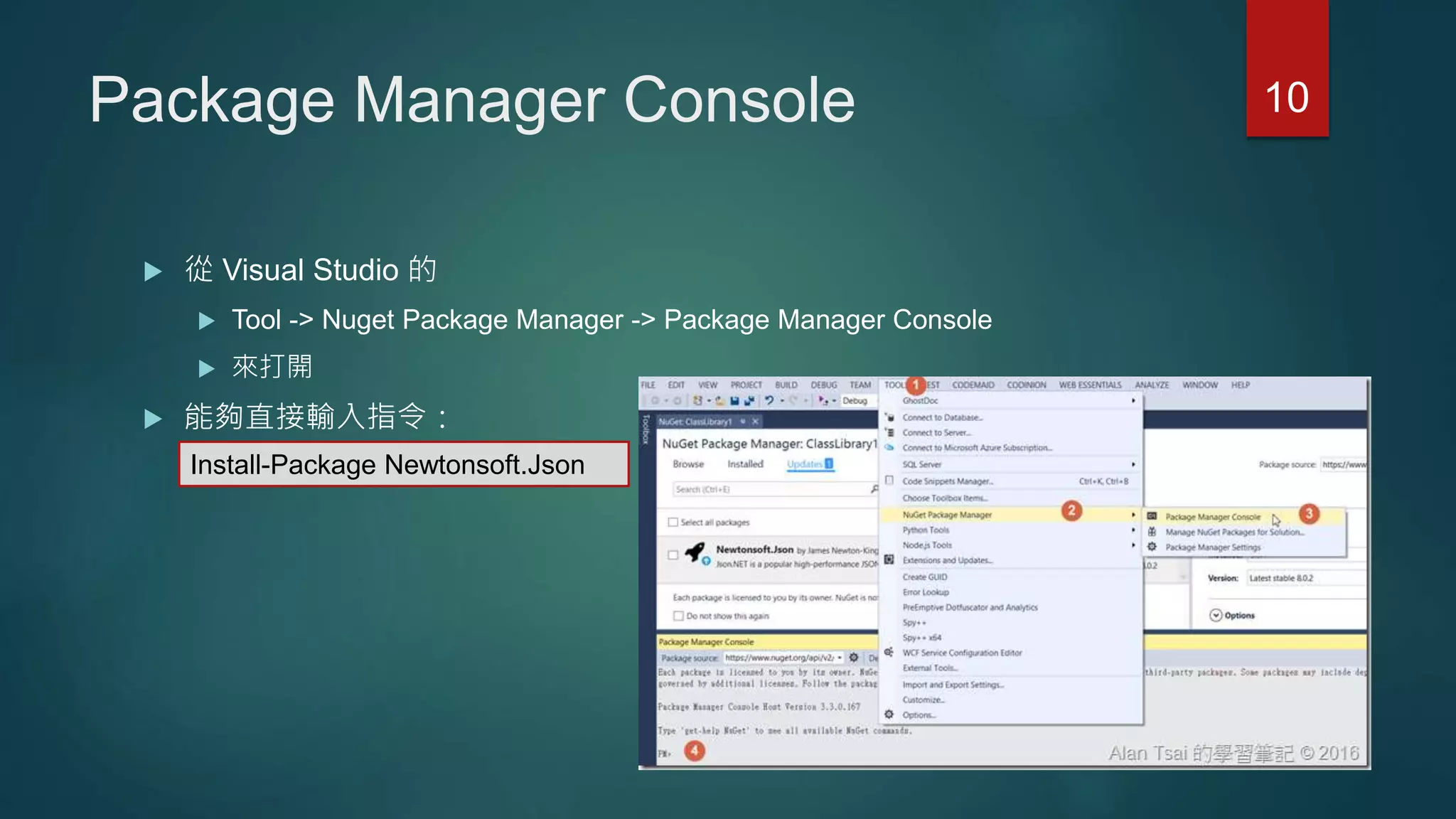The height and width of the screenshot is (819, 1456).
Task: Click the Save All icon in the toolbar
Action: [x=749, y=401]
